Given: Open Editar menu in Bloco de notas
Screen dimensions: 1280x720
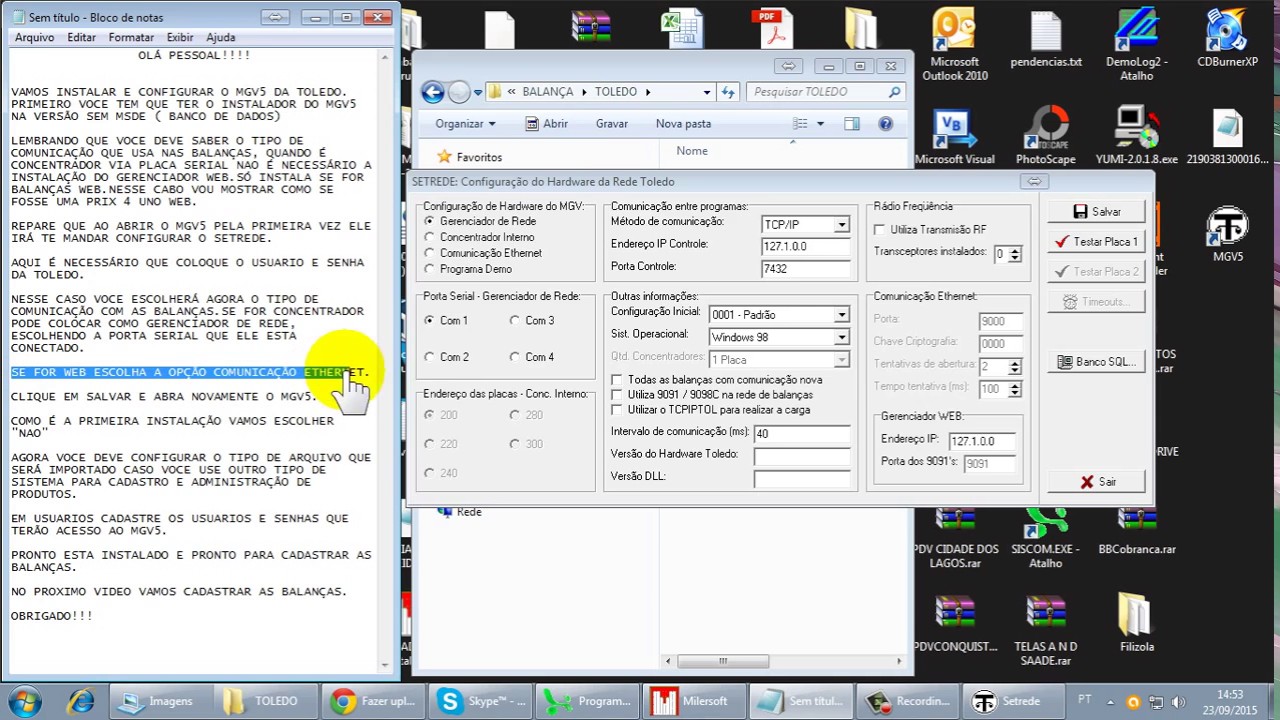Looking at the screenshot, I should point(81,37).
